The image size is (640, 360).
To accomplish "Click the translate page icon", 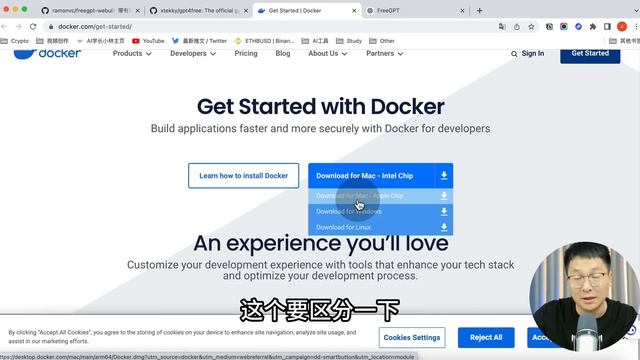I will [502, 27].
